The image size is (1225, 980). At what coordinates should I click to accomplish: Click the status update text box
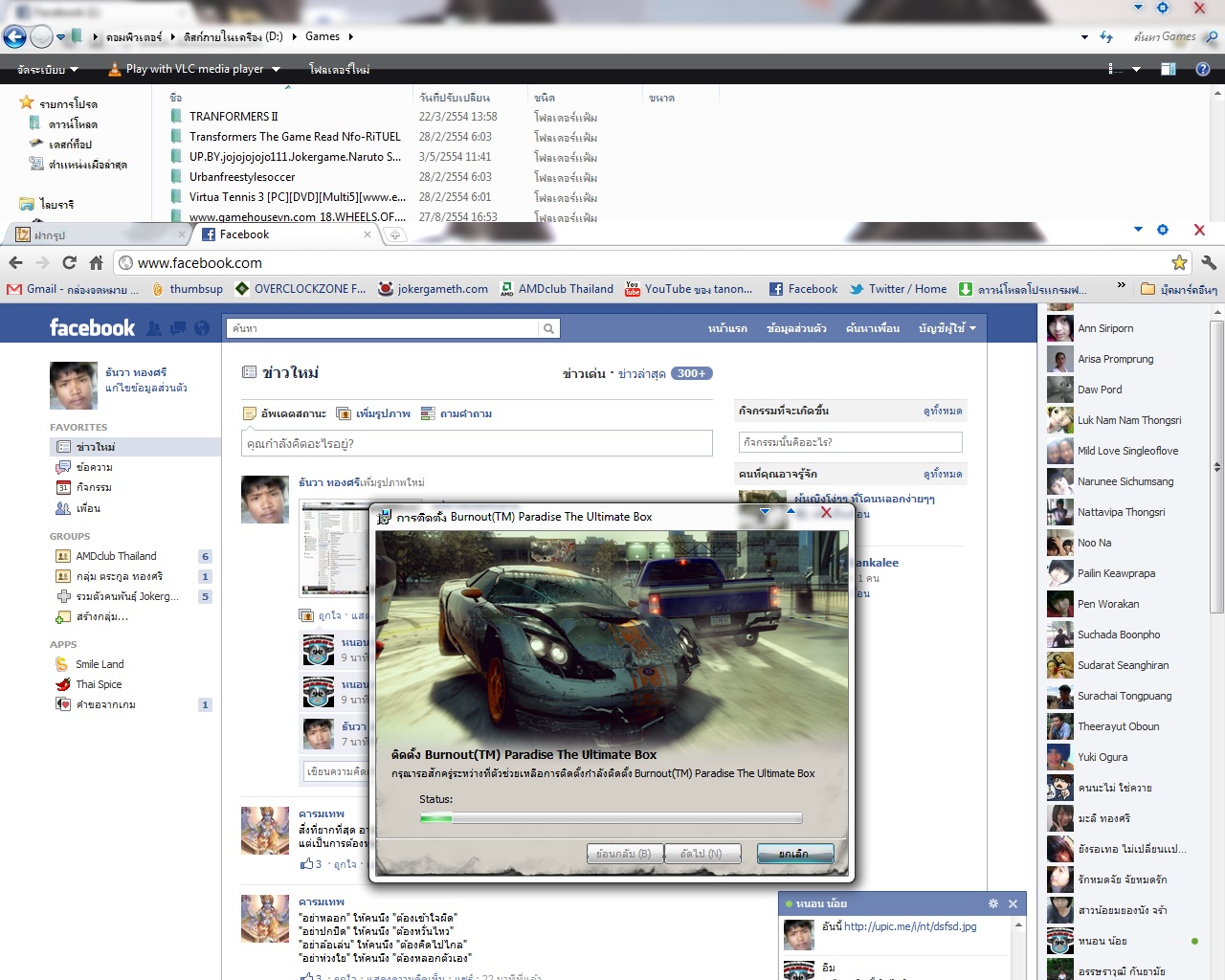[x=477, y=443]
